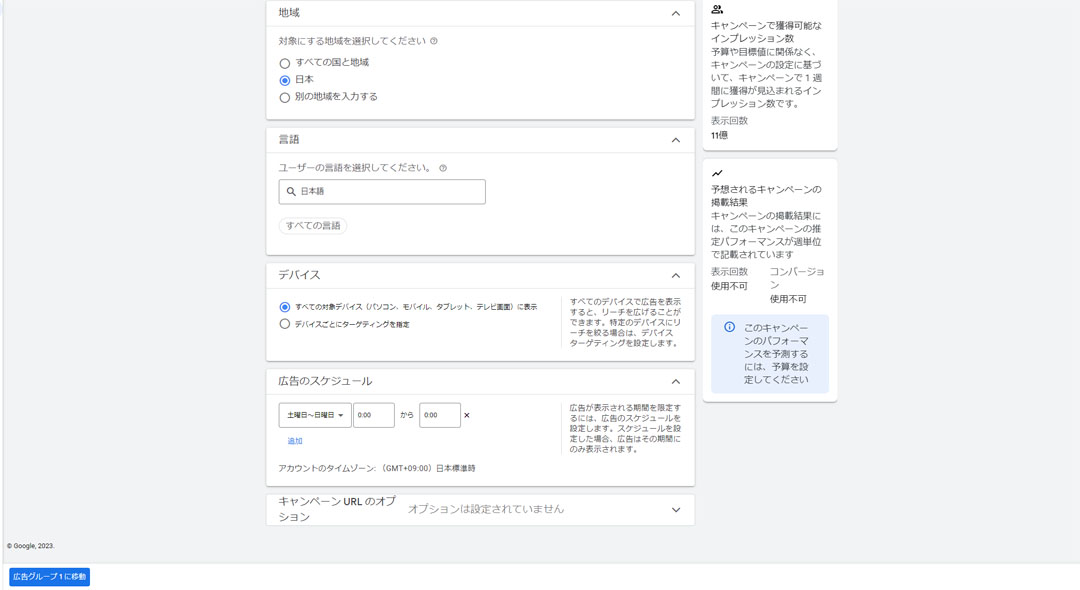Viewport: 1080px width, 590px height.
Task: Collapse the 広告のスケジュール section
Action: tap(676, 382)
